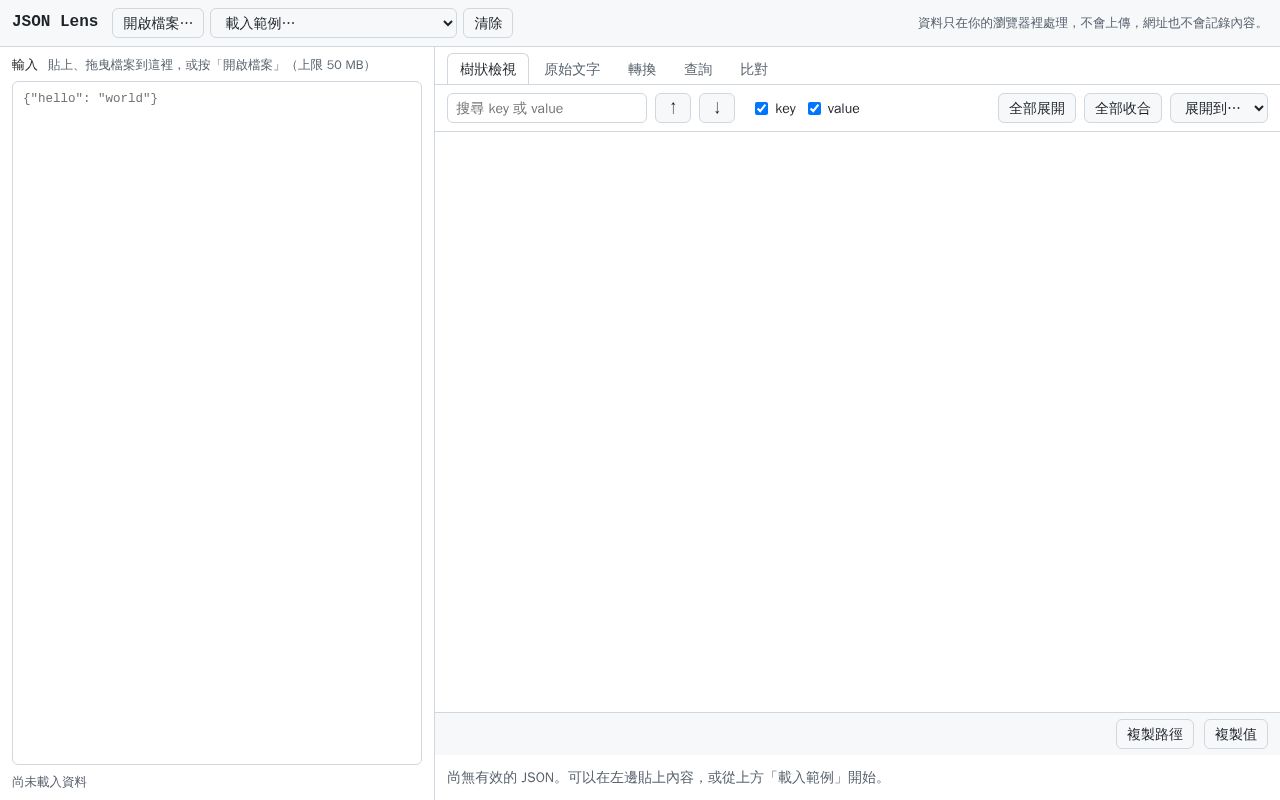
Task: Click the 輸入 label above the textarea
Action: (x=25, y=65)
